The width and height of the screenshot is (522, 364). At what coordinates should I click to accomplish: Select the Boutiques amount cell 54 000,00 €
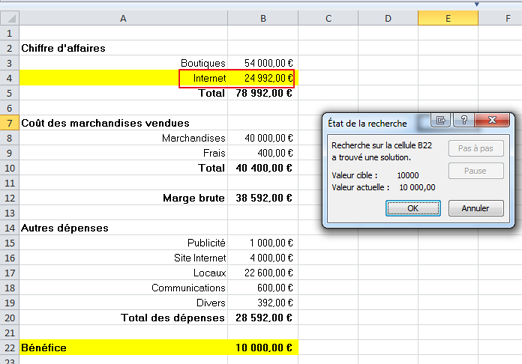(263, 63)
